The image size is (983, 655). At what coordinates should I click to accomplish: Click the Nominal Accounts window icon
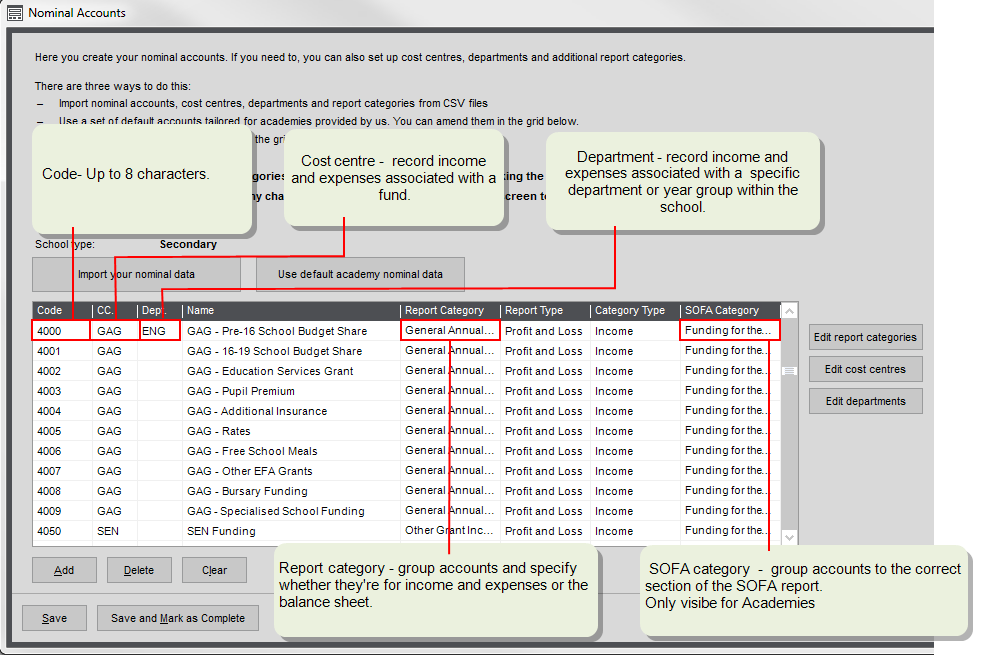14,13
